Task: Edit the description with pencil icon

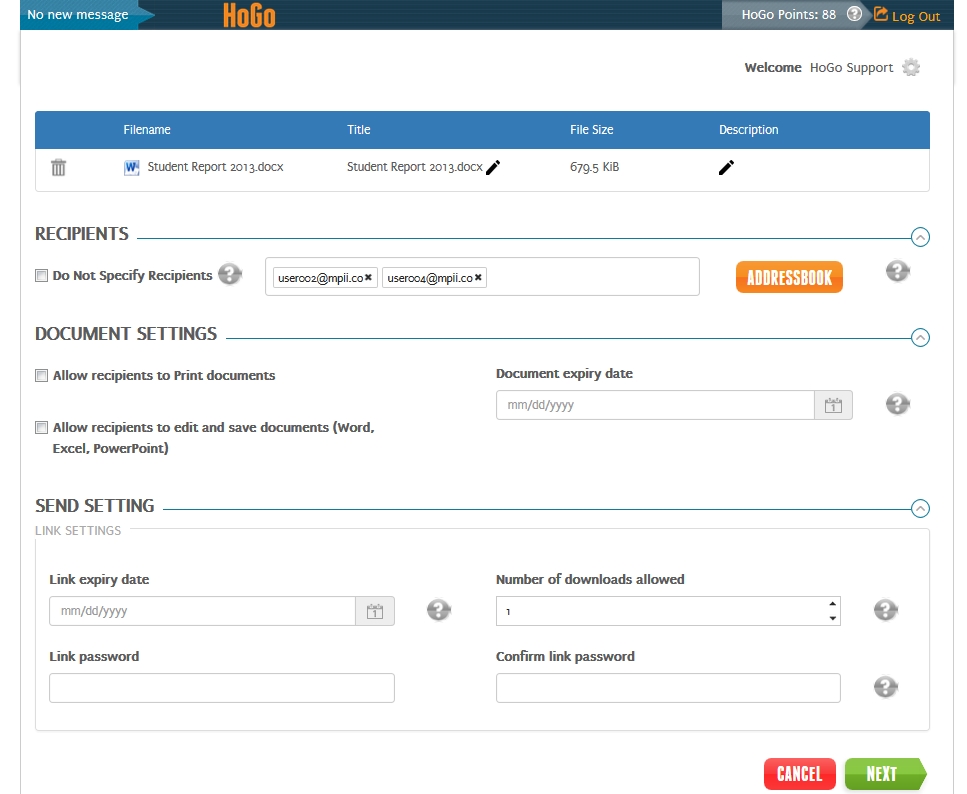Action: [x=726, y=168]
